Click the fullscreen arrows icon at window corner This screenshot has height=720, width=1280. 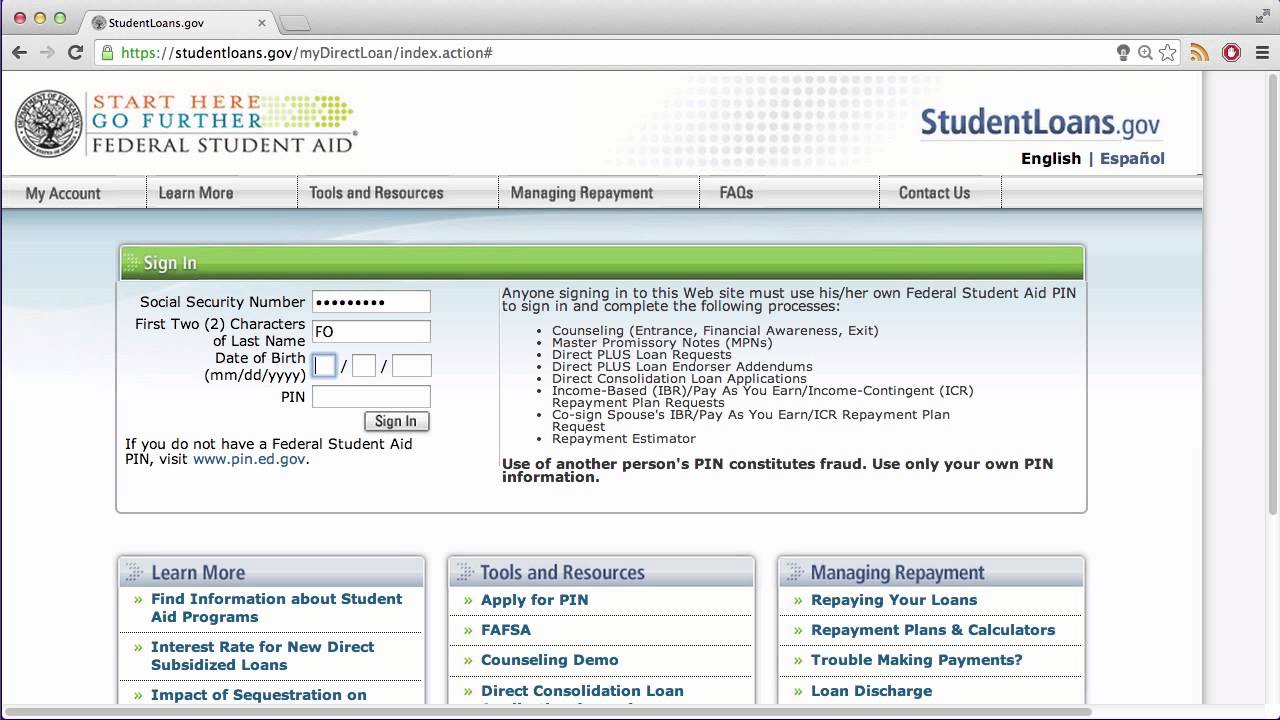(x=1261, y=16)
